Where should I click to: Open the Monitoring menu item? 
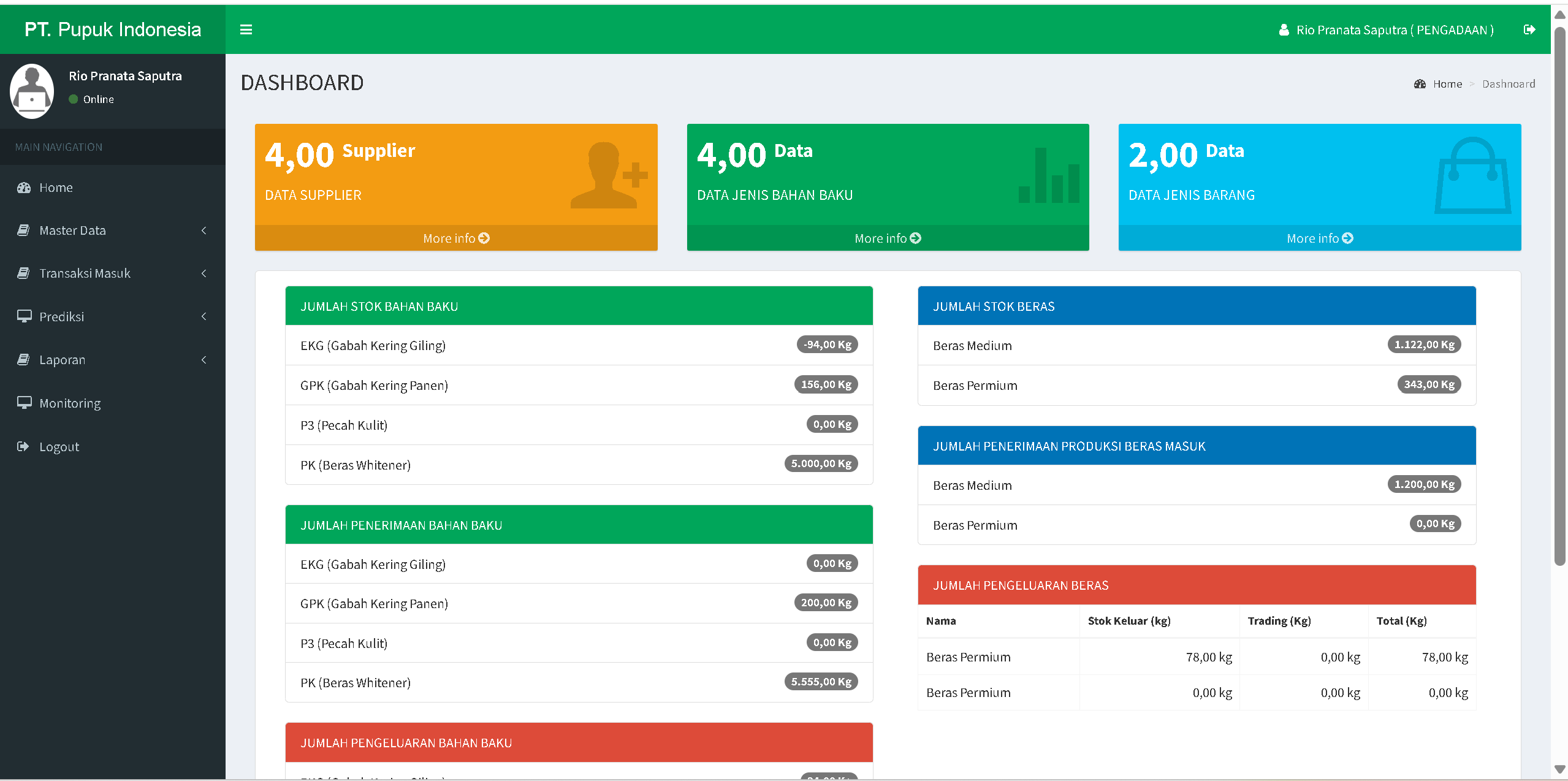click(x=70, y=403)
